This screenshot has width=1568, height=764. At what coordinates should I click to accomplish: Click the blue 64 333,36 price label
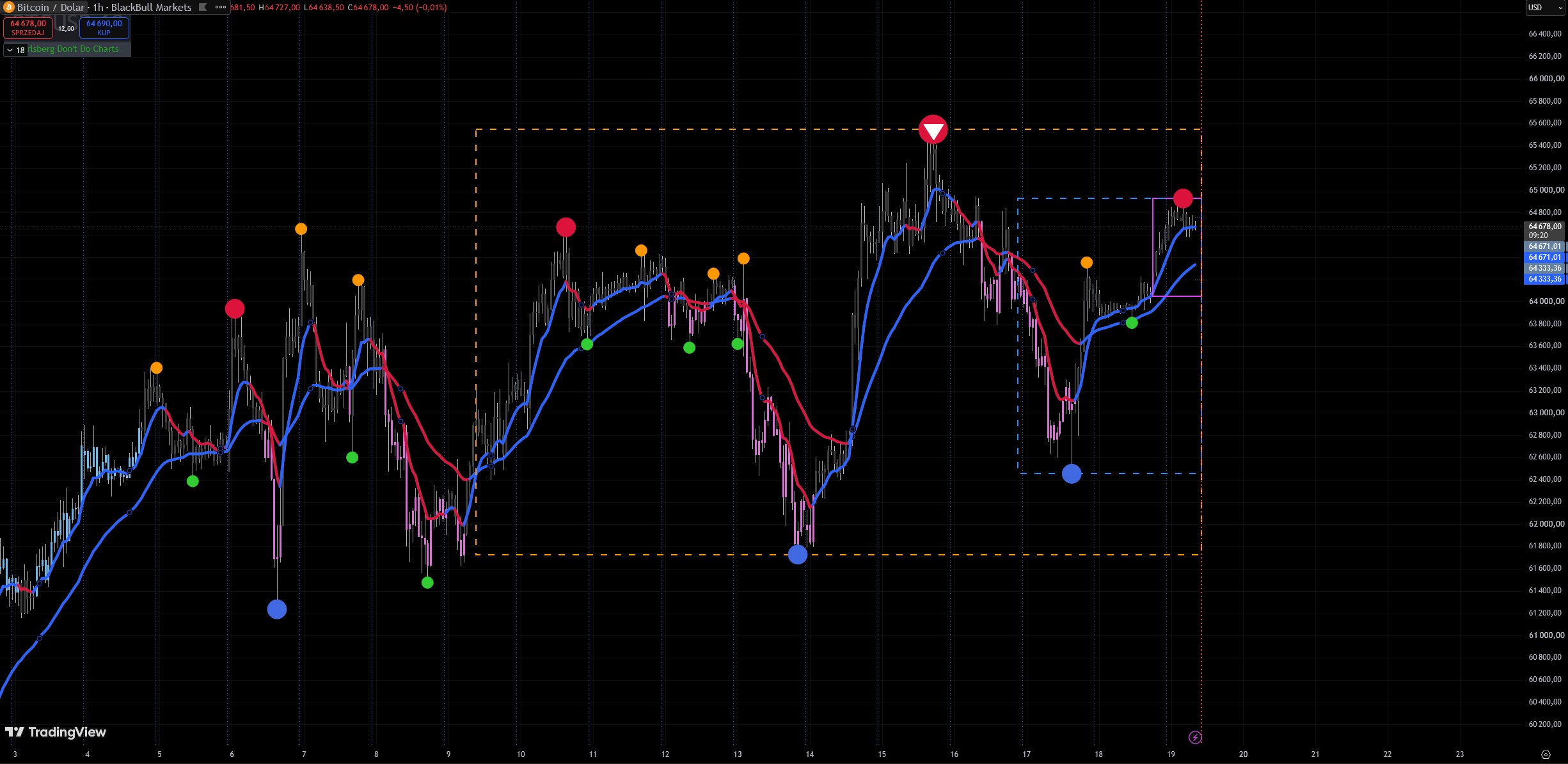point(1545,279)
